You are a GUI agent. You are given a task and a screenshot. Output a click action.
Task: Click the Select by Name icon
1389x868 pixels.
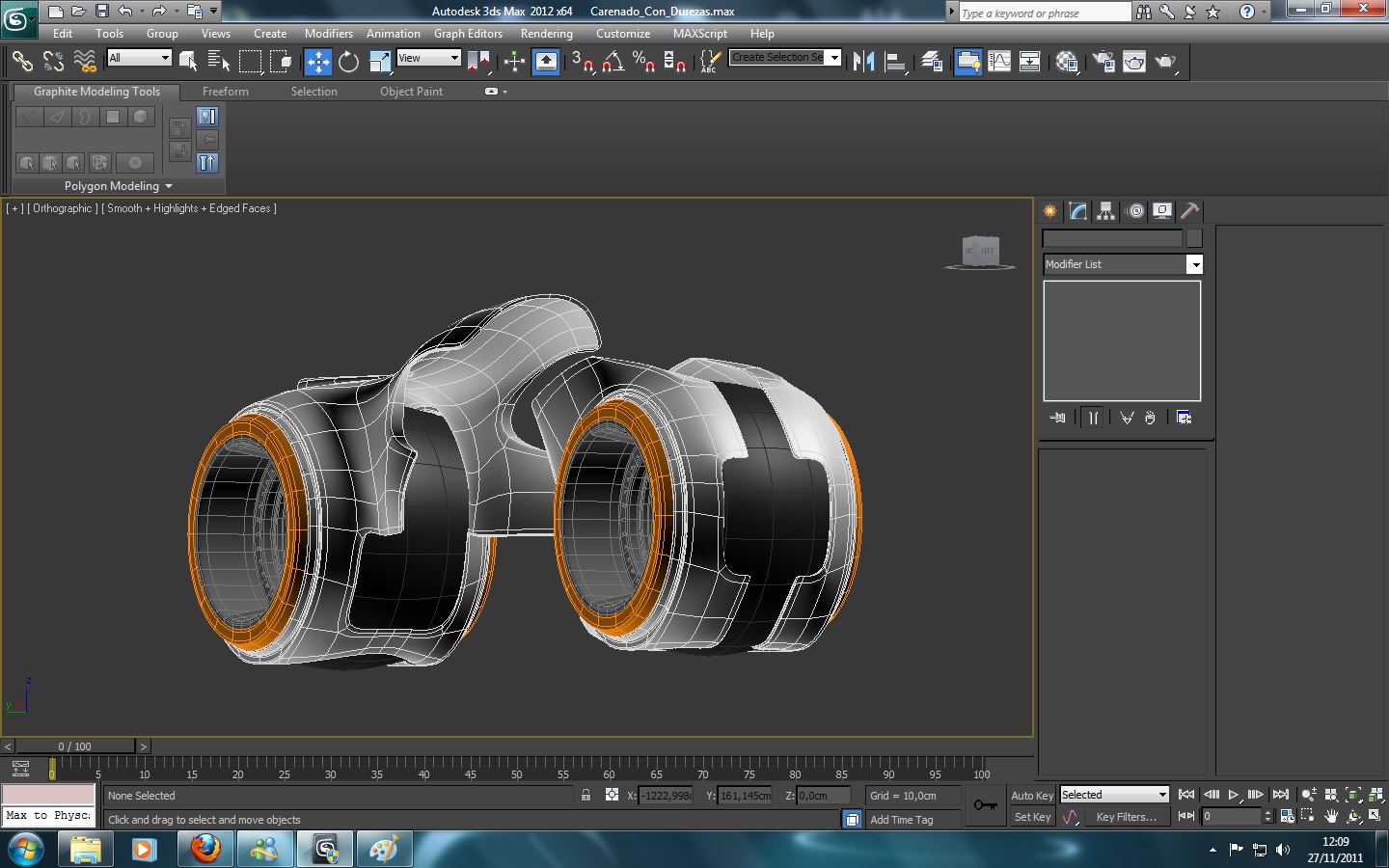[219, 62]
